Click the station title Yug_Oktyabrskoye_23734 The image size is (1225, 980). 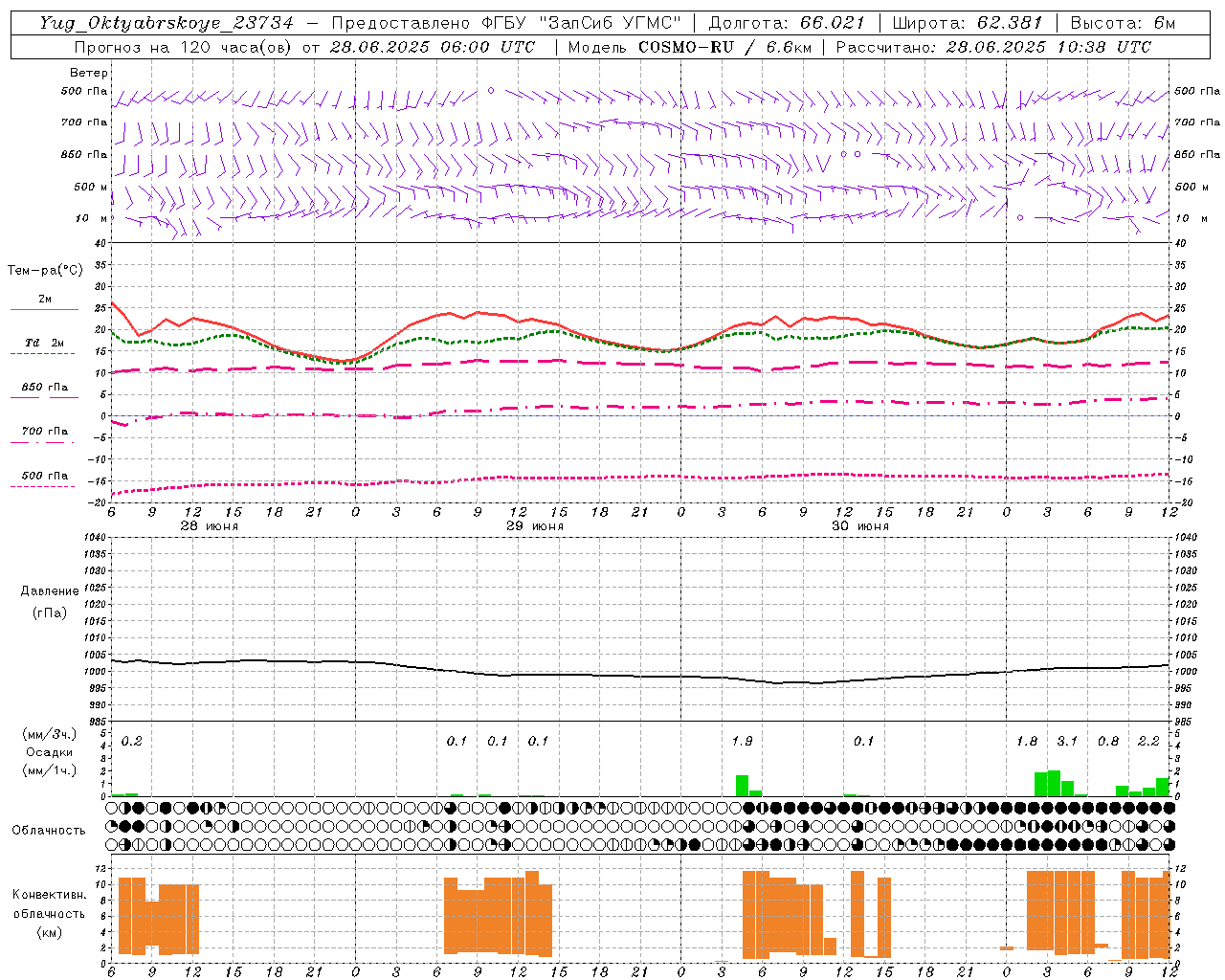point(167,23)
